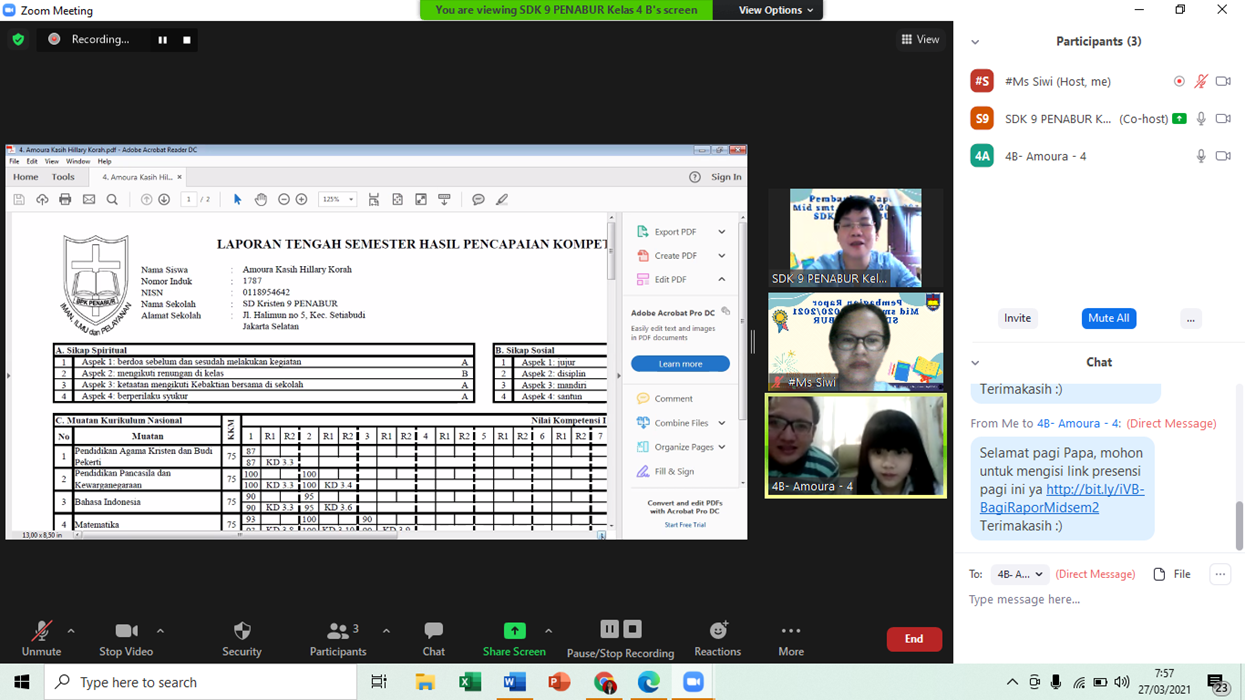
Task: Toggle 4B- Amoura's microphone icon
Action: coord(1201,156)
